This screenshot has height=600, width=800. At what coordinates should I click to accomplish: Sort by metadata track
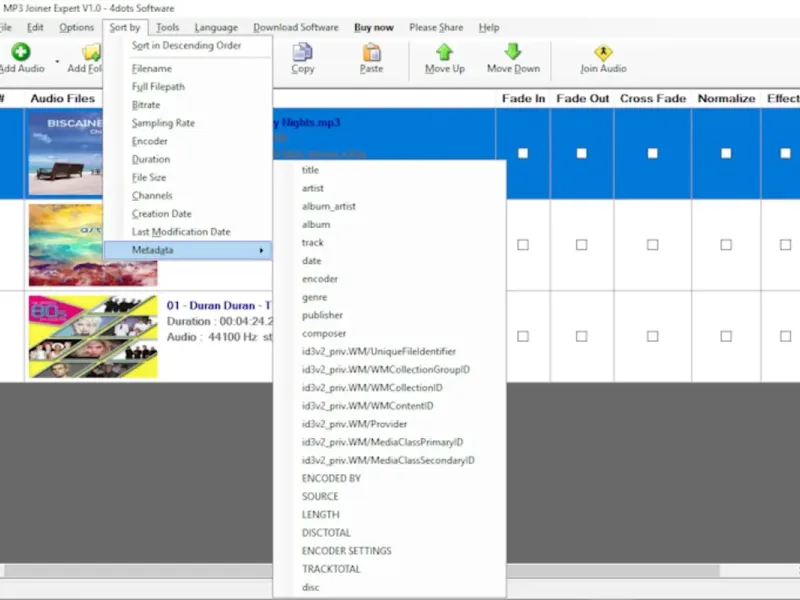[x=389, y=242]
